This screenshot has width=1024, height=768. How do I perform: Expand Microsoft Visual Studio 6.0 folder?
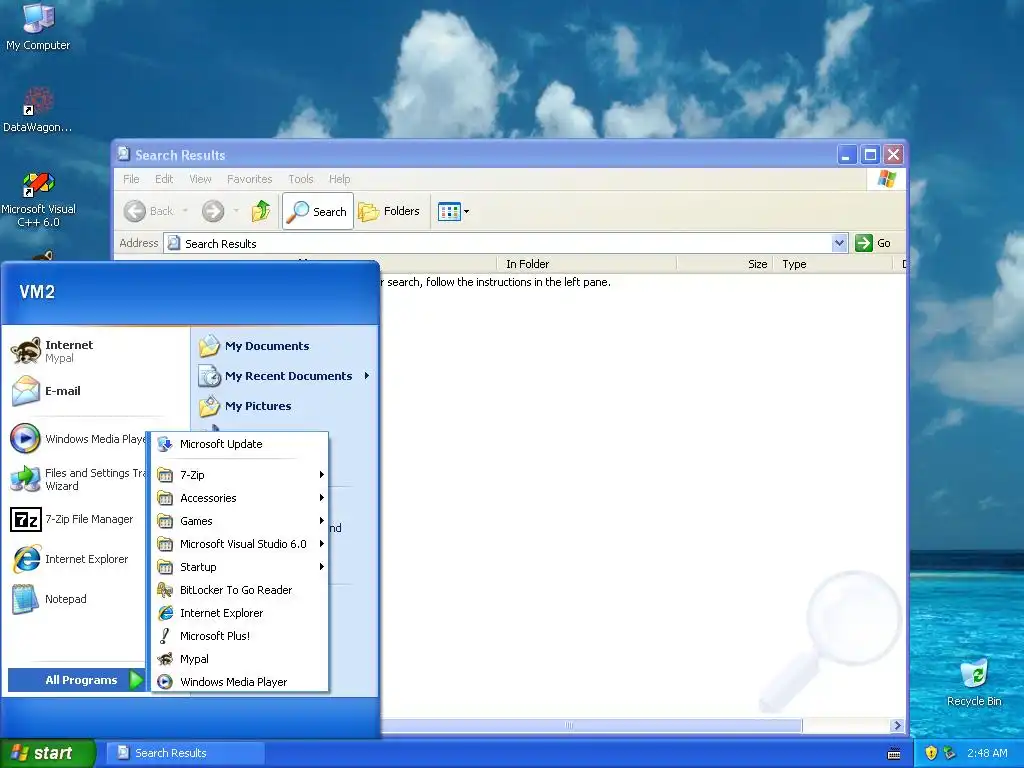pos(240,544)
